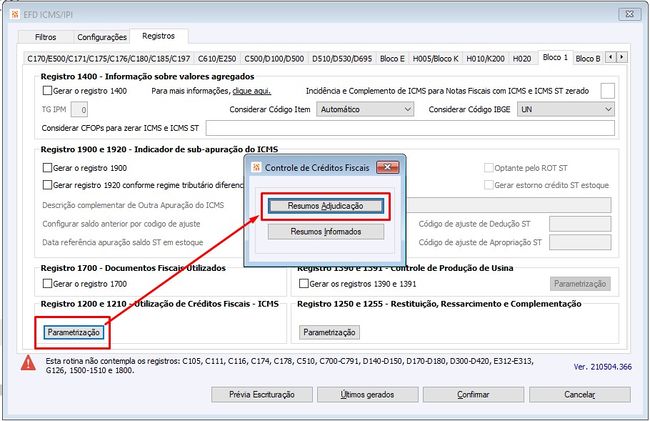Check Gerar o registro 1900
Screen dimensions: 650x421
pos(48,167)
